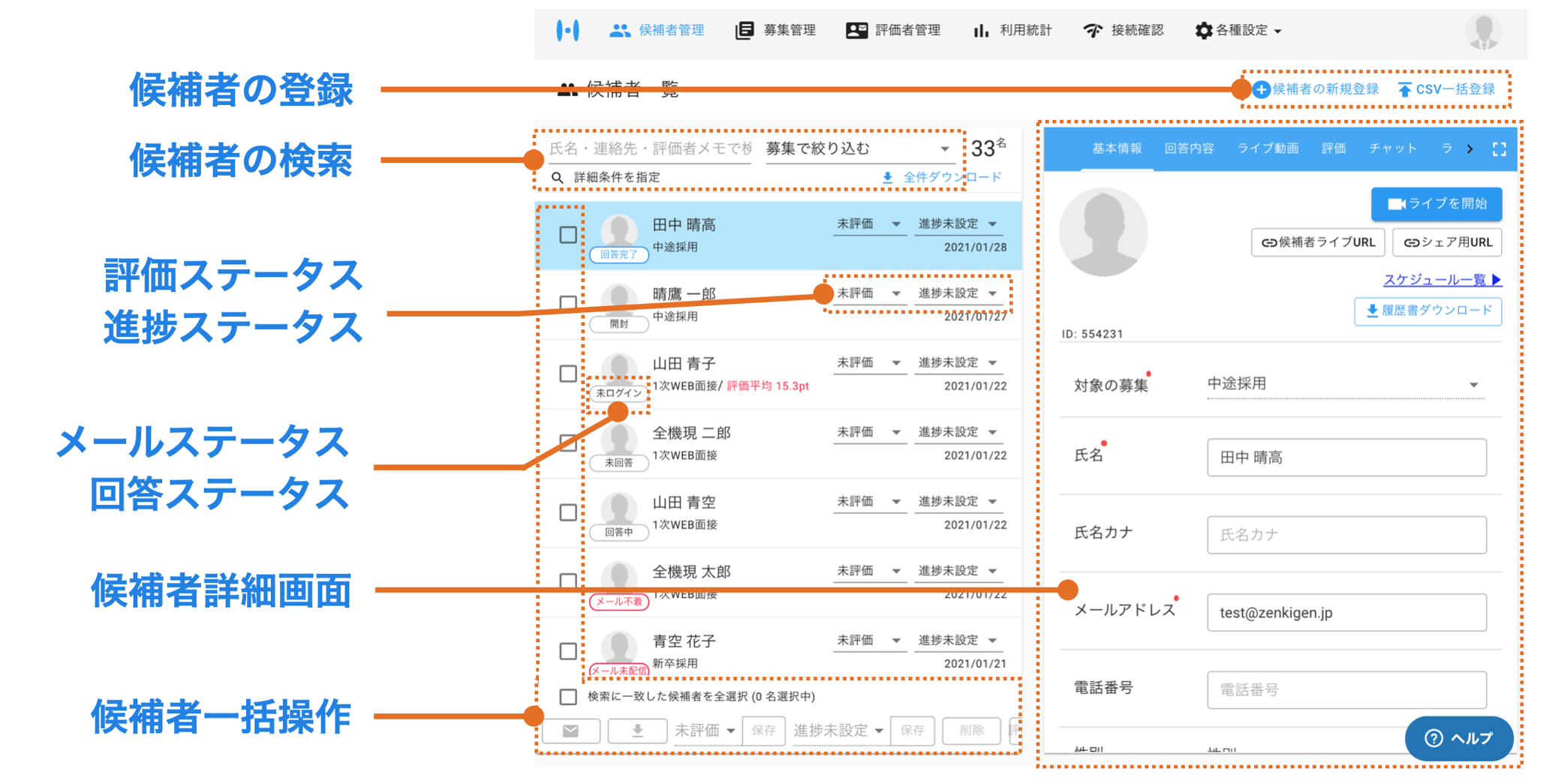This screenshot has height=784, width=1549.
Task: Click 全件ダウンロード download link
Action: (x=942, y=178)
